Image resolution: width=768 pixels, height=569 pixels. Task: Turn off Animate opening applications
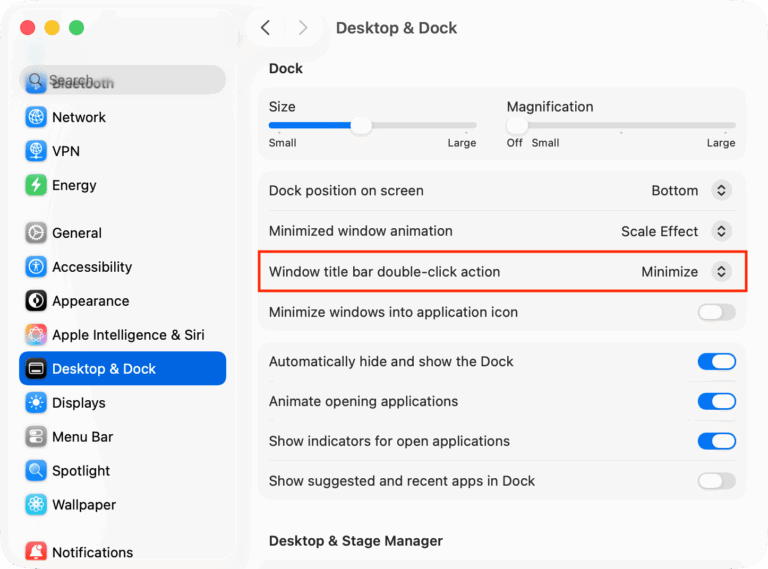(x=717, y=402)
